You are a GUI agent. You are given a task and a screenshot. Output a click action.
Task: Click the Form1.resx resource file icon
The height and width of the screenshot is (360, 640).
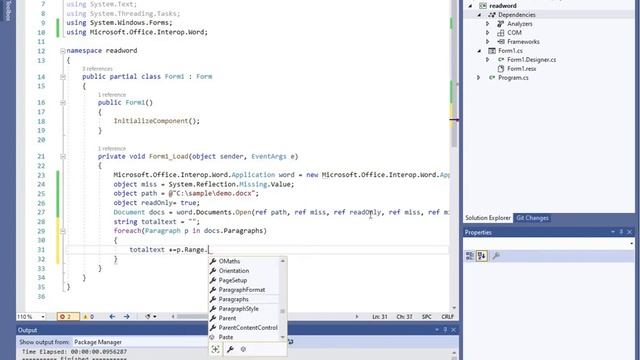pyautogui.click(x=501, y=69)
